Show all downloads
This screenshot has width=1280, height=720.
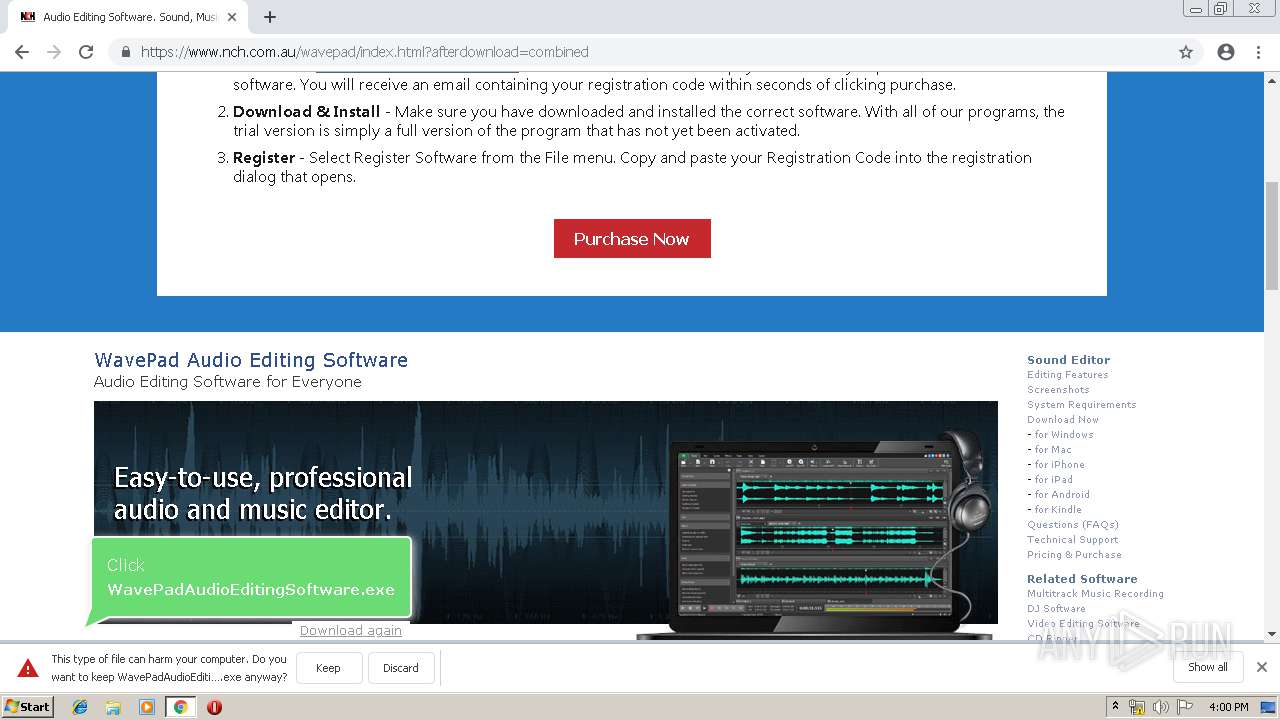point(1208,667)
